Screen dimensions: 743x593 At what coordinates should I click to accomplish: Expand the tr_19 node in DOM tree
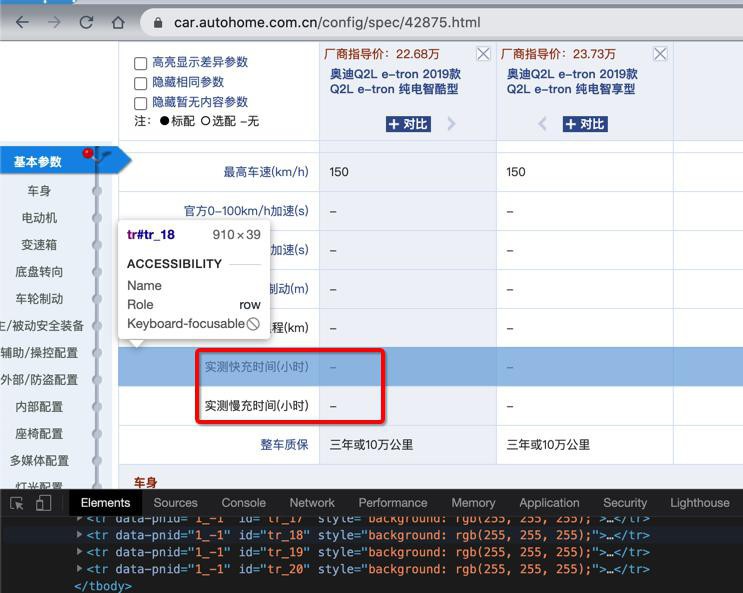(x=79, y=552)
